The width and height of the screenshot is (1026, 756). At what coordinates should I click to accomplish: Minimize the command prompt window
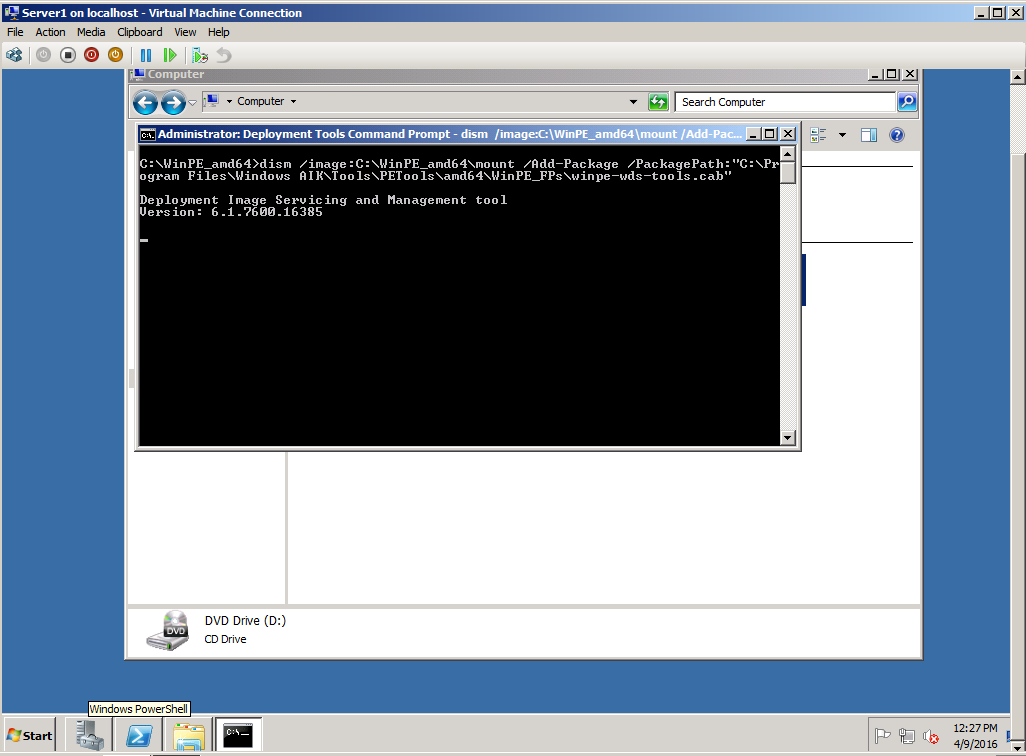(x=753, y=134)
